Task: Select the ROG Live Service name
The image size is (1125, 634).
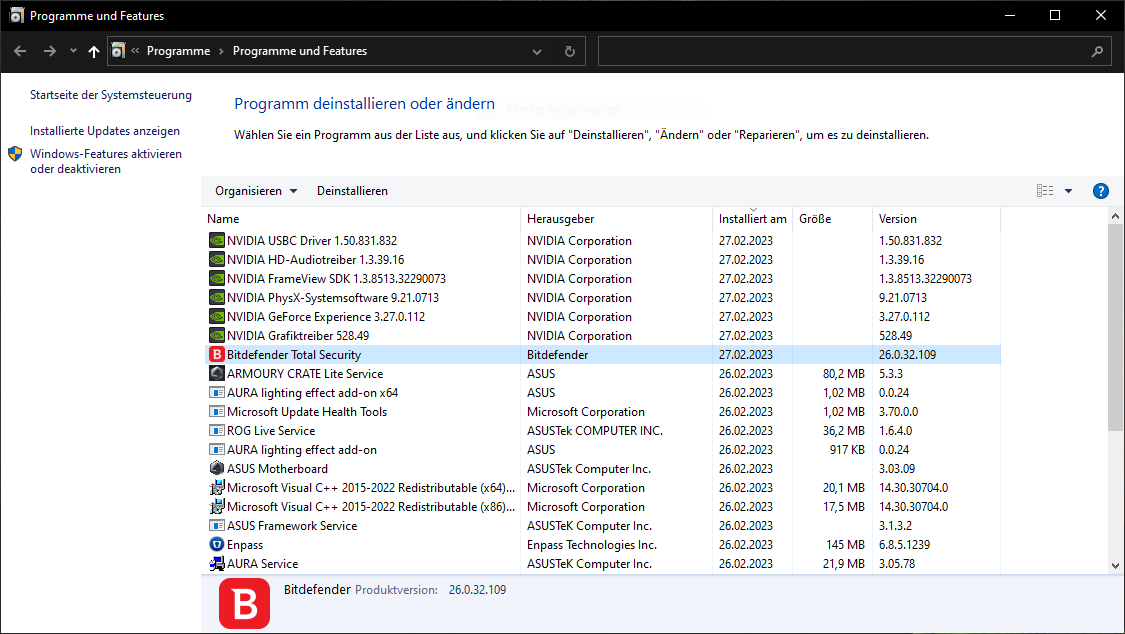Action: coord(271,430)
